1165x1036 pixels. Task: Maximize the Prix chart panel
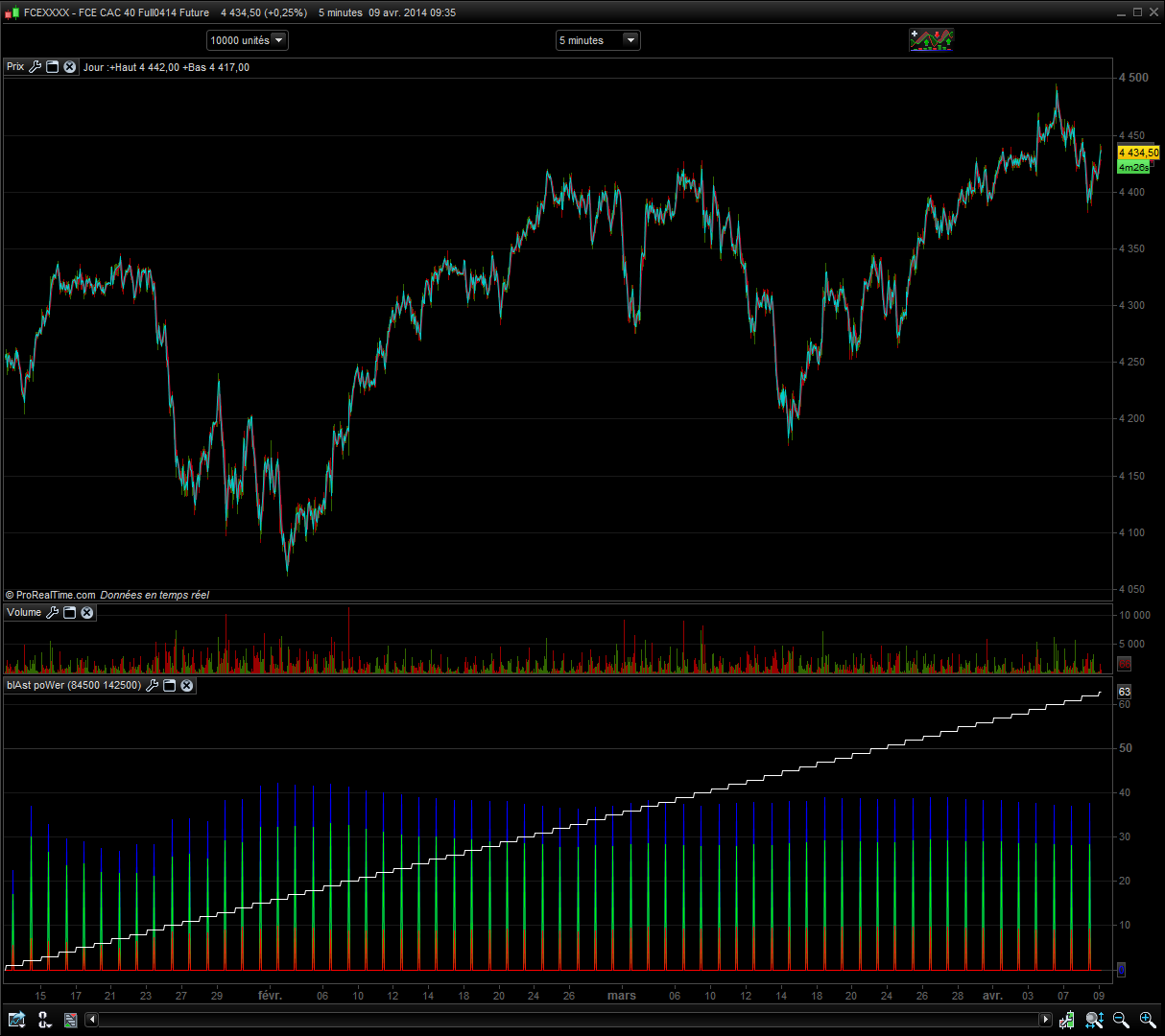point(53,67)
